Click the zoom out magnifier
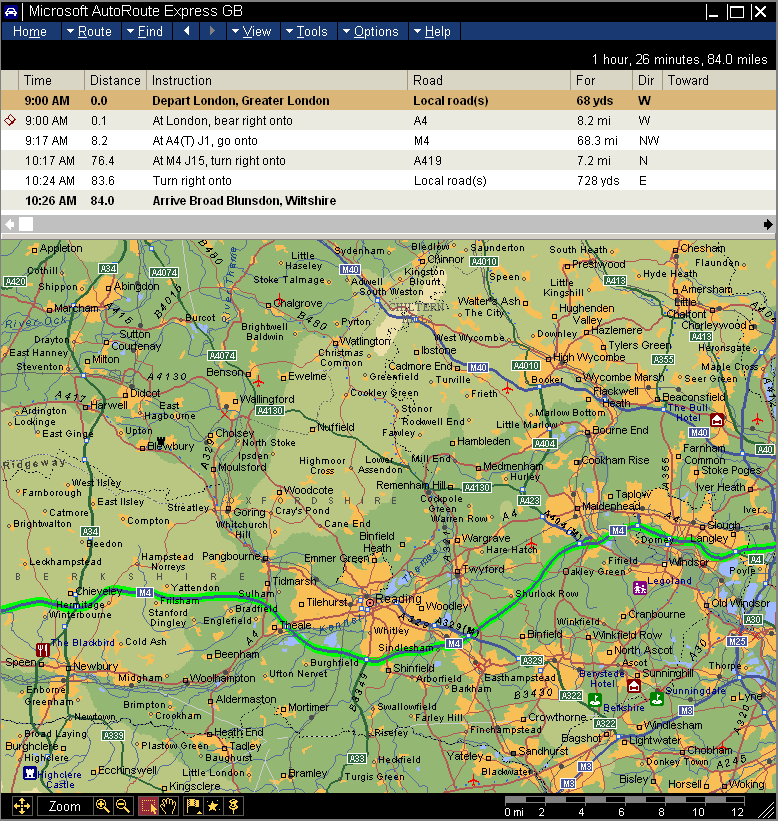 (x=122, y=806)
